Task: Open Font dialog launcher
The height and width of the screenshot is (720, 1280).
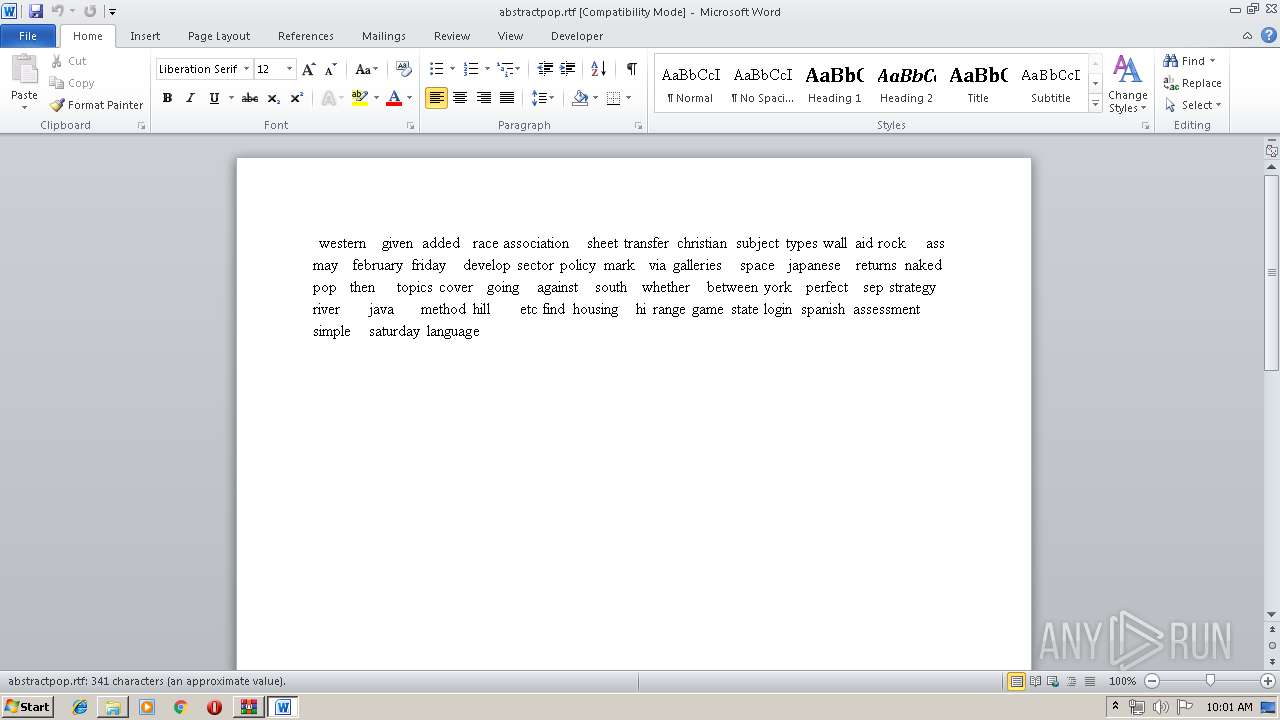Action: point(411,126)
